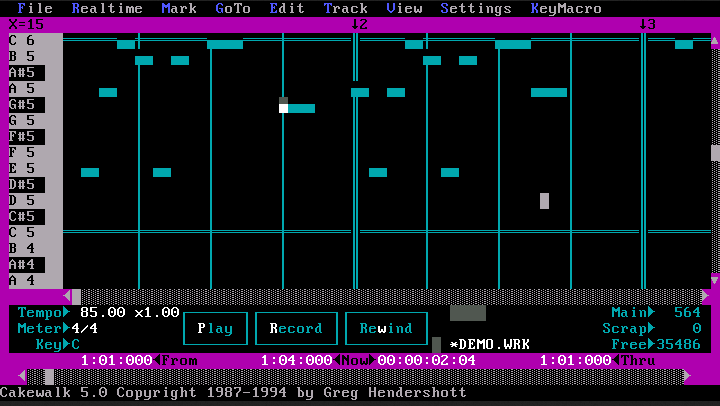Open the Track menu
The image size is (720, 406).
pyautogui.click(x=345, y=8)
